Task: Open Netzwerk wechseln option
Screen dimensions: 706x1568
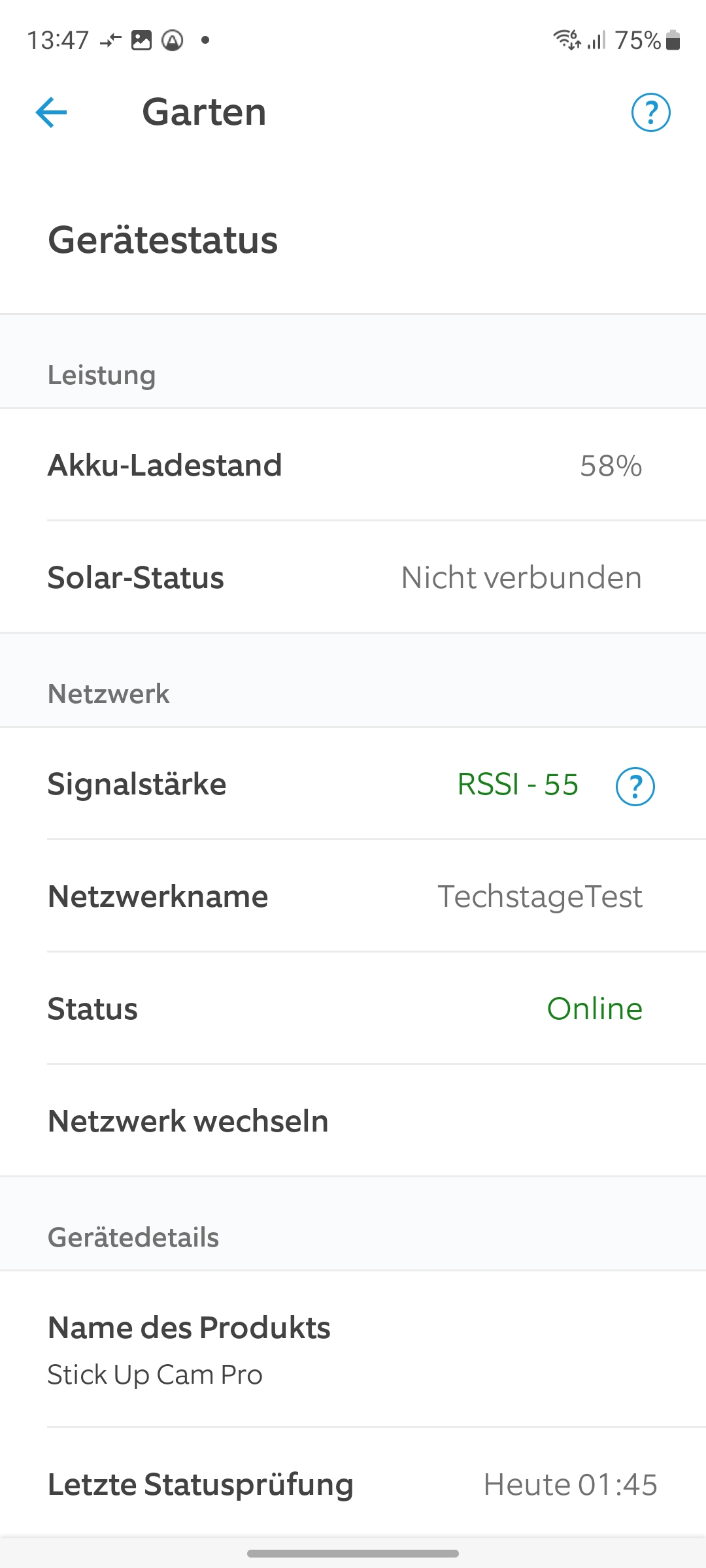Action: (188, 1121)
